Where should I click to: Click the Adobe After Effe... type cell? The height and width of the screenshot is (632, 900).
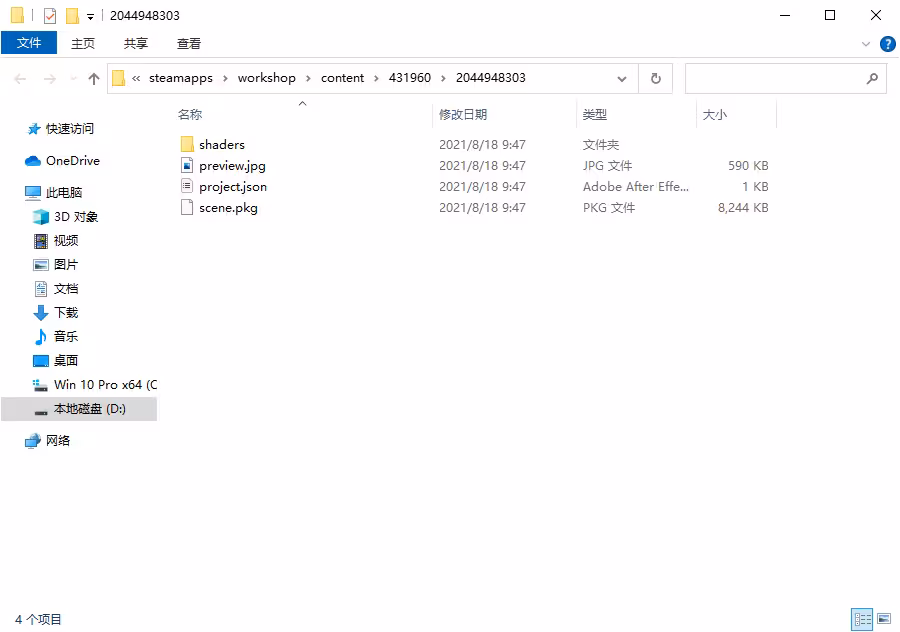pyautogui.click(x=636, y=187)
